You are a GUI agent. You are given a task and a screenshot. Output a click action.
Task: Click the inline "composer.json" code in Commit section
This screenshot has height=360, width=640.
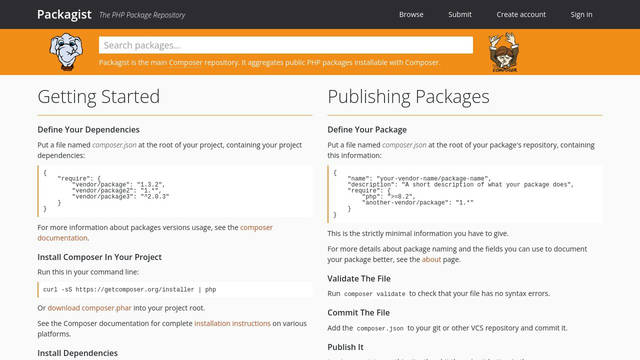point(380,328)
